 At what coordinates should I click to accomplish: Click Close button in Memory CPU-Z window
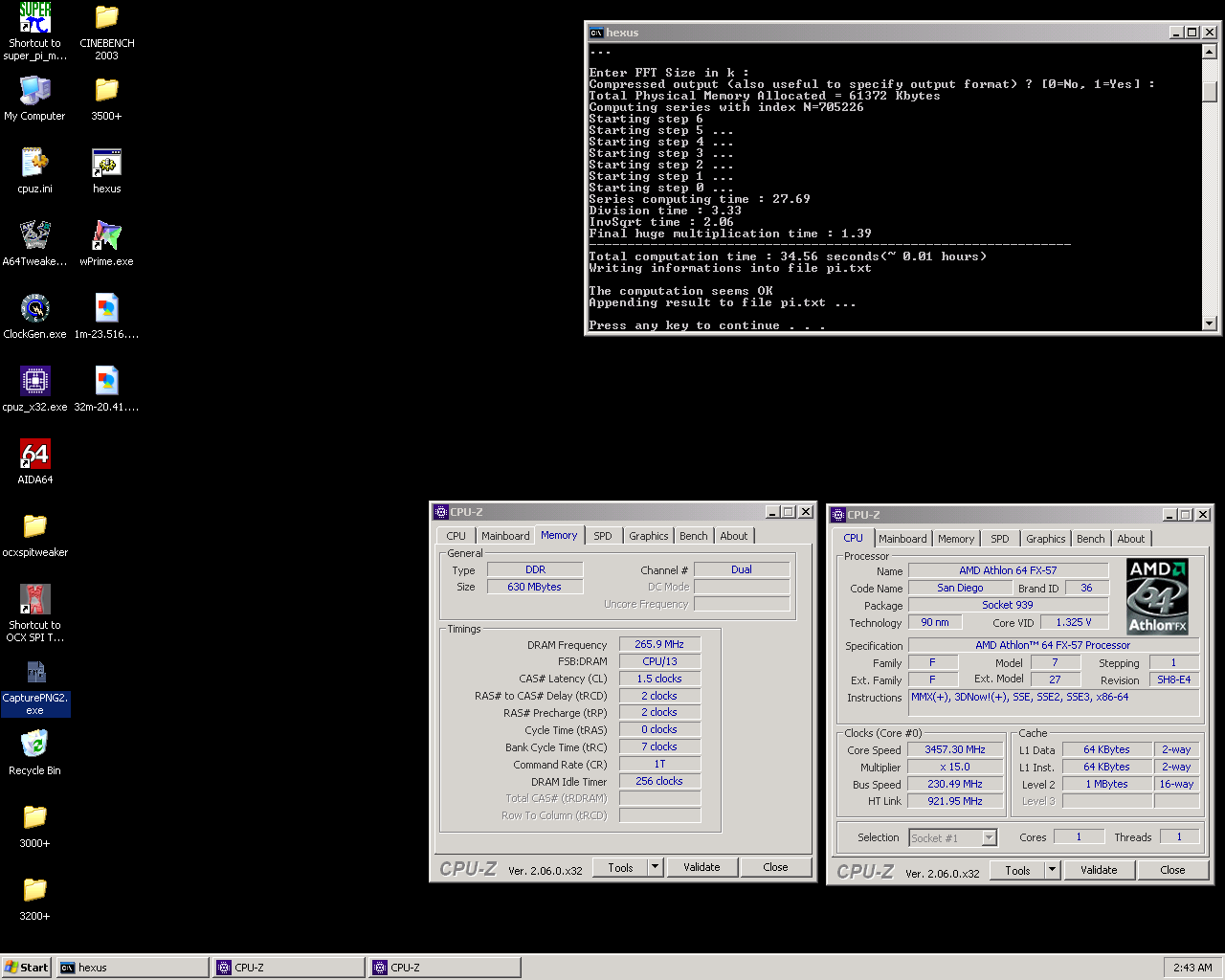click(x=776, y=867)
